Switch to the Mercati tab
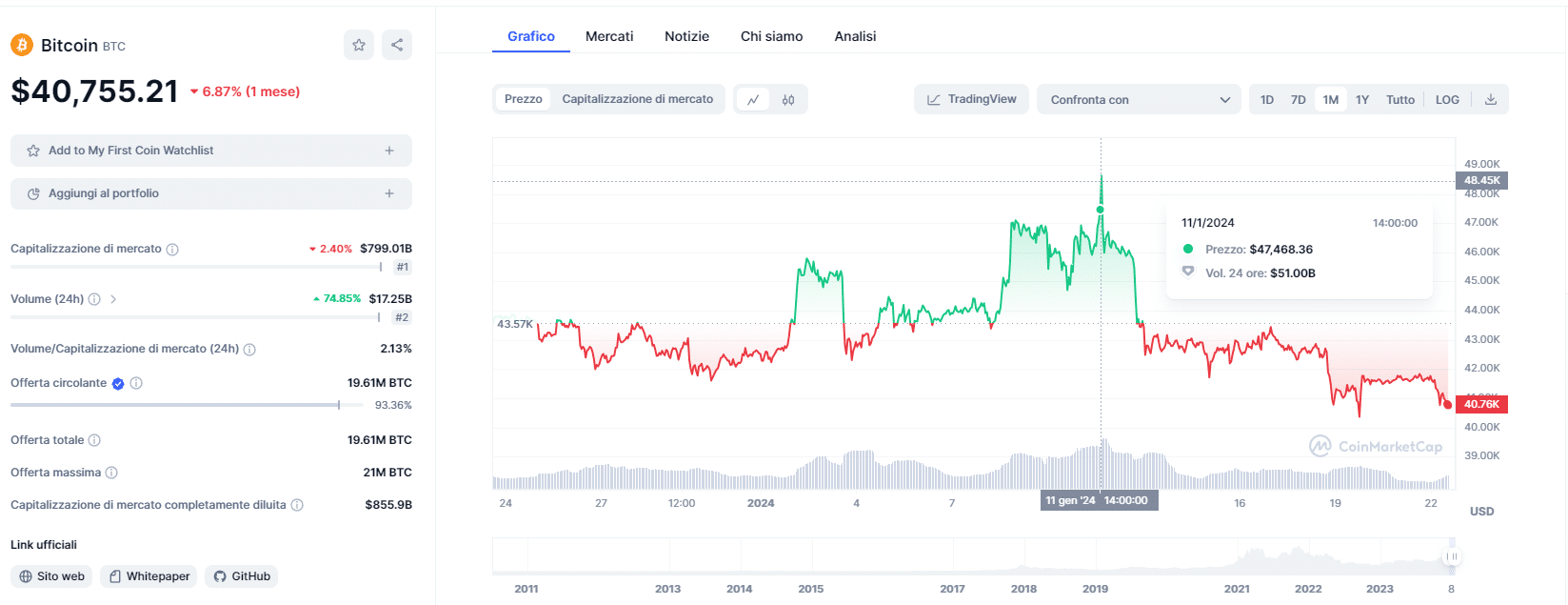Screen dimensions: 1568x605 pyautogui.click(x=609, y=36)
